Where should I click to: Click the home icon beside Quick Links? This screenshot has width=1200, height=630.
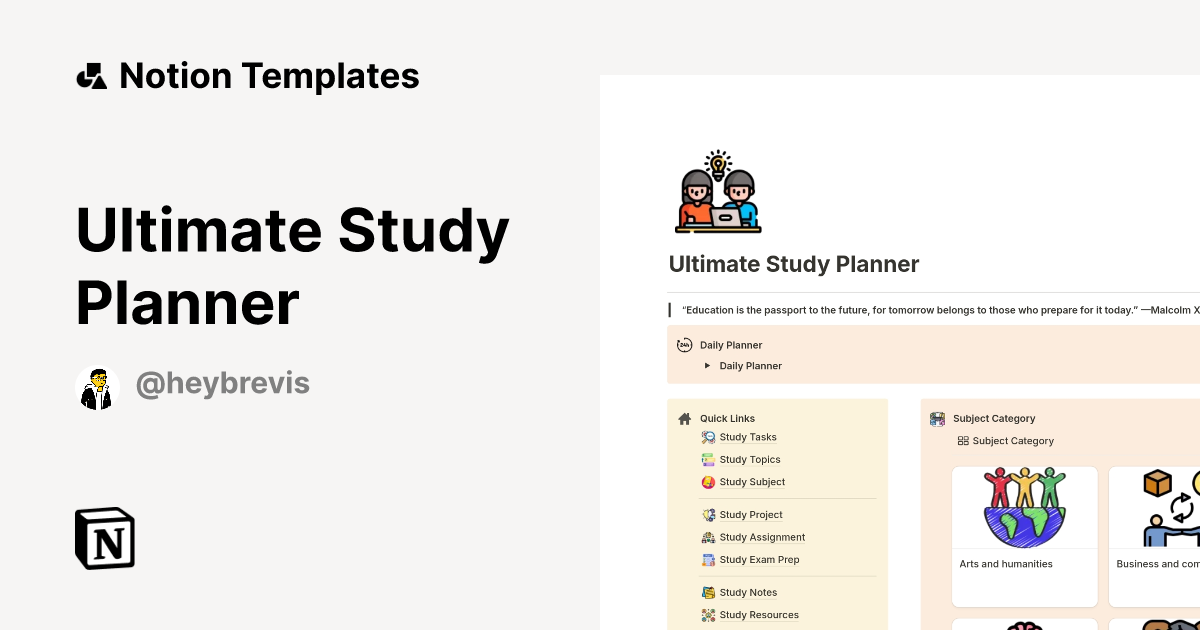click(x=684, y=418)
